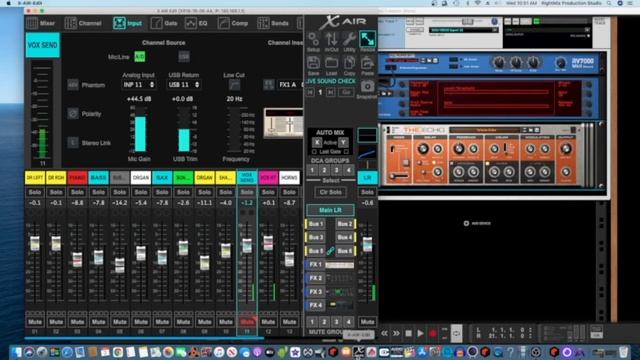Click the Reason rewind transport button
The width and height of the screenshot is (640, 360).
tap(384, 333)
